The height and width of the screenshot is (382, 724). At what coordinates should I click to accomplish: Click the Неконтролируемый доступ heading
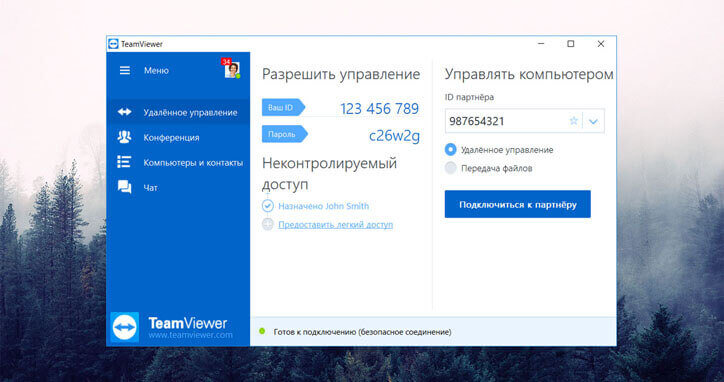point(329,174)
